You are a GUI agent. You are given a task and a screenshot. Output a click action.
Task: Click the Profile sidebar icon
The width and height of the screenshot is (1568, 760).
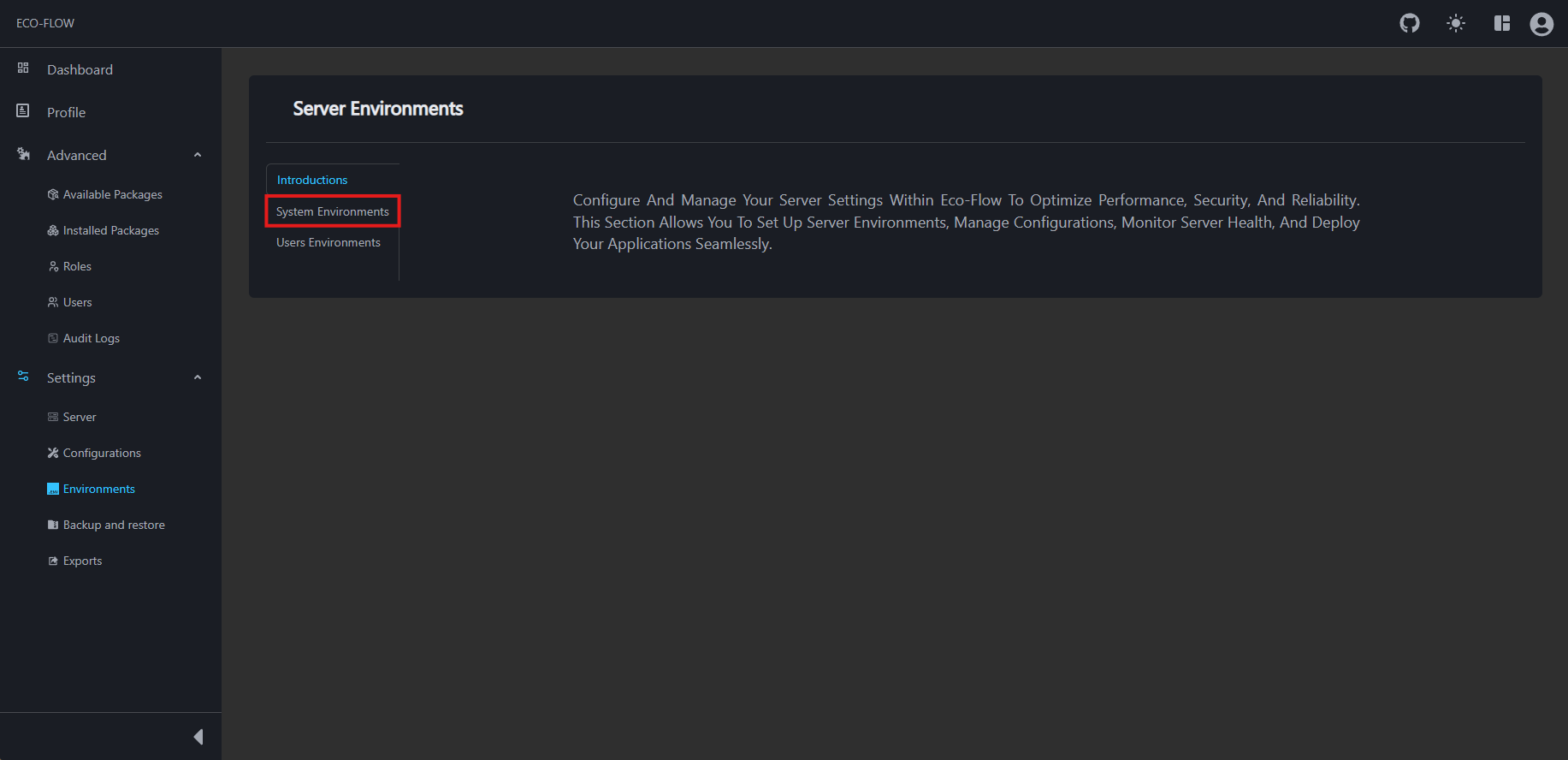click(x=23, y=110)
